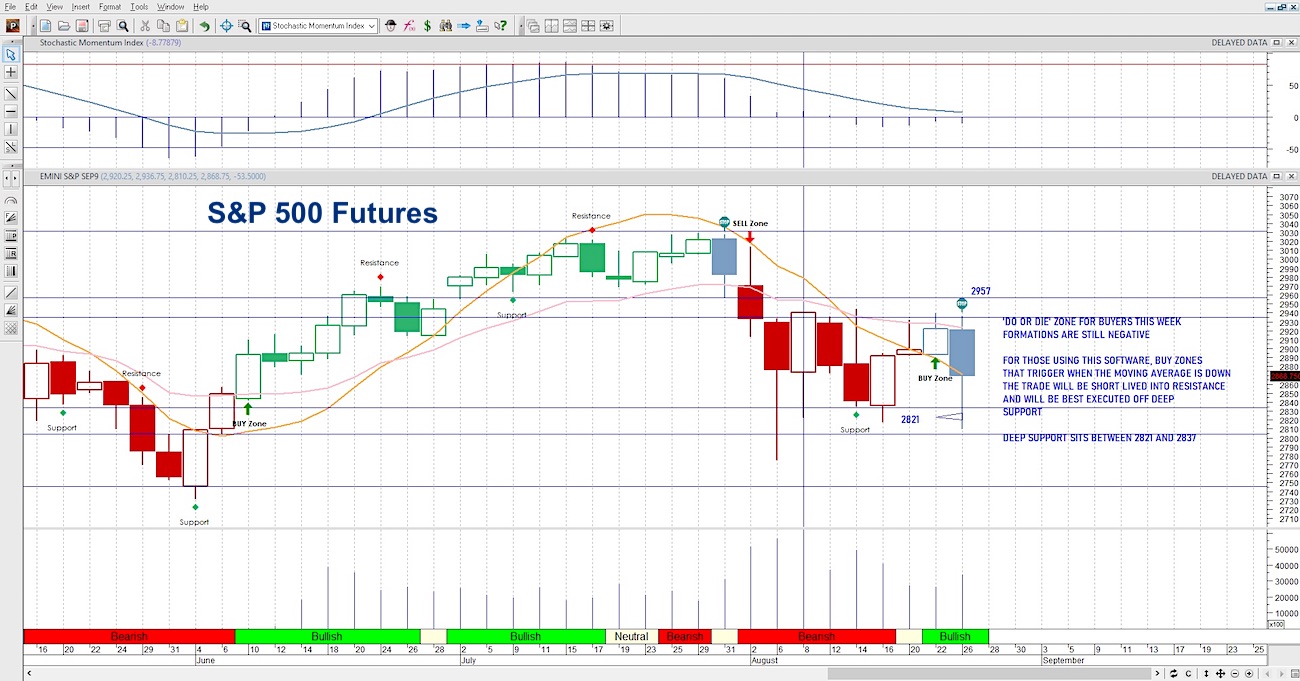
Task: Maximize the Stochastic Momentum Index pane
Action: click(x=1277, y=43)
